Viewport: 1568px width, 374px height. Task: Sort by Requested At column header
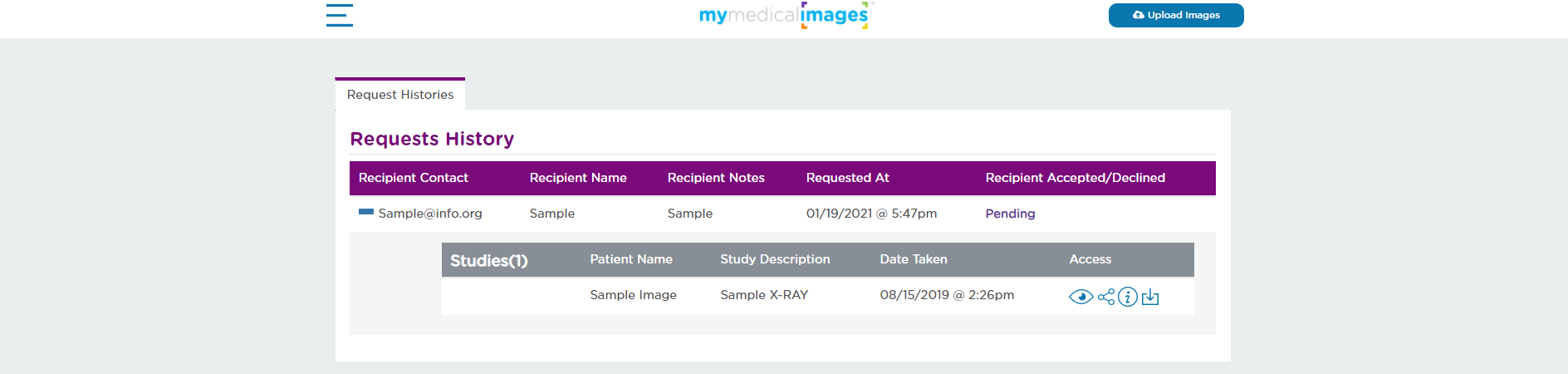(847, 178)
